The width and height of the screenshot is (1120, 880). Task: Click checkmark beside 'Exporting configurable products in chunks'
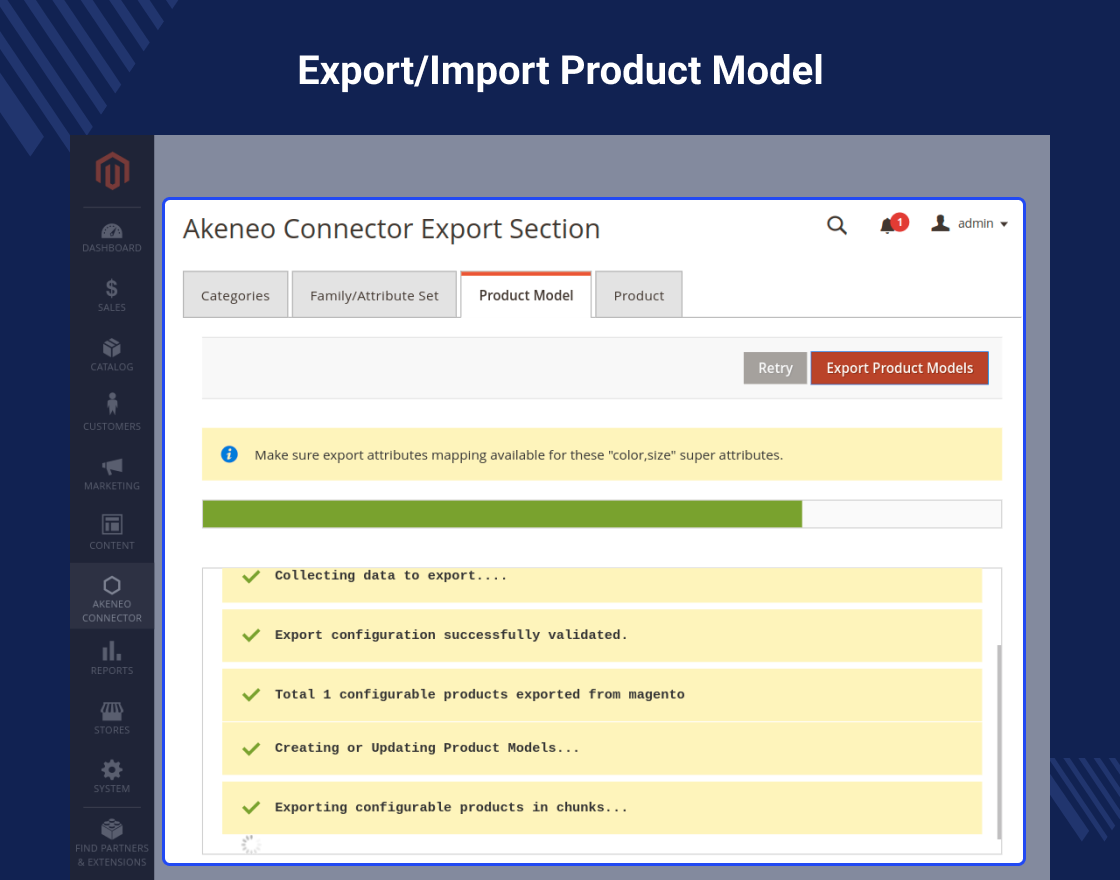251,807
